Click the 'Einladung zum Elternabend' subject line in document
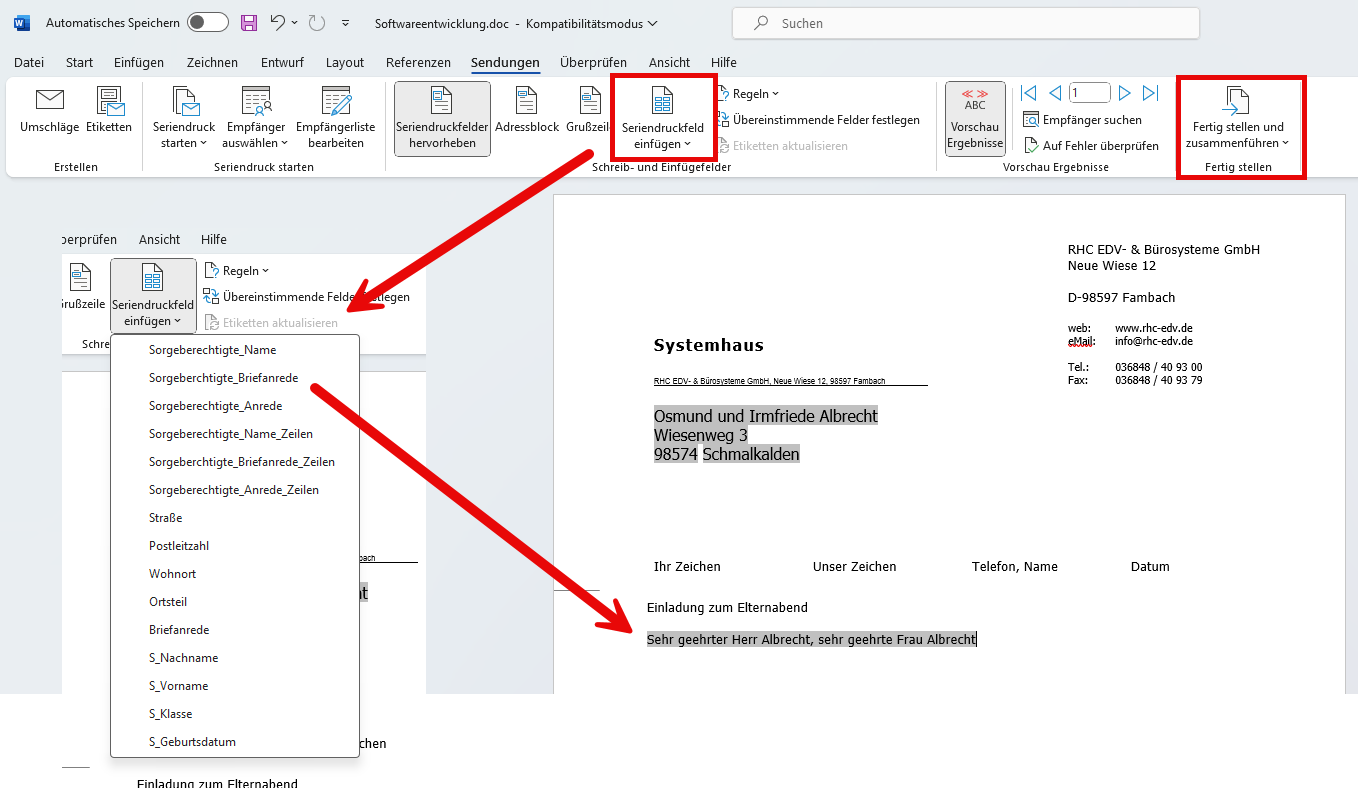Viewport: 1358px width, 788px height. [x=727, y=607]
